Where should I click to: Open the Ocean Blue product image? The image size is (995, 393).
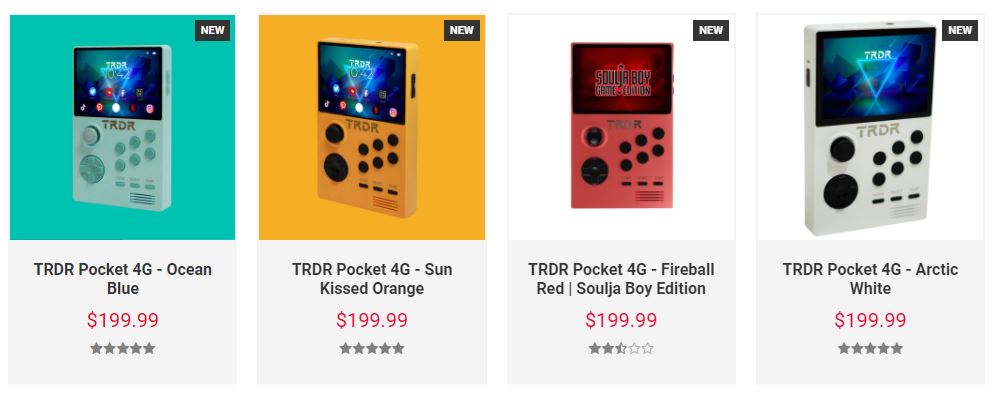[x=122, y=127]
